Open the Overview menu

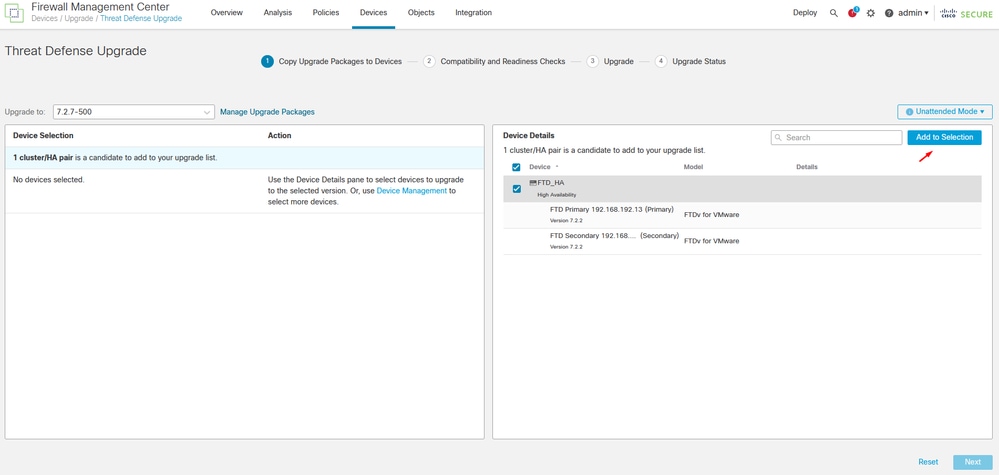pyautogui.click(x=227, y=13)
